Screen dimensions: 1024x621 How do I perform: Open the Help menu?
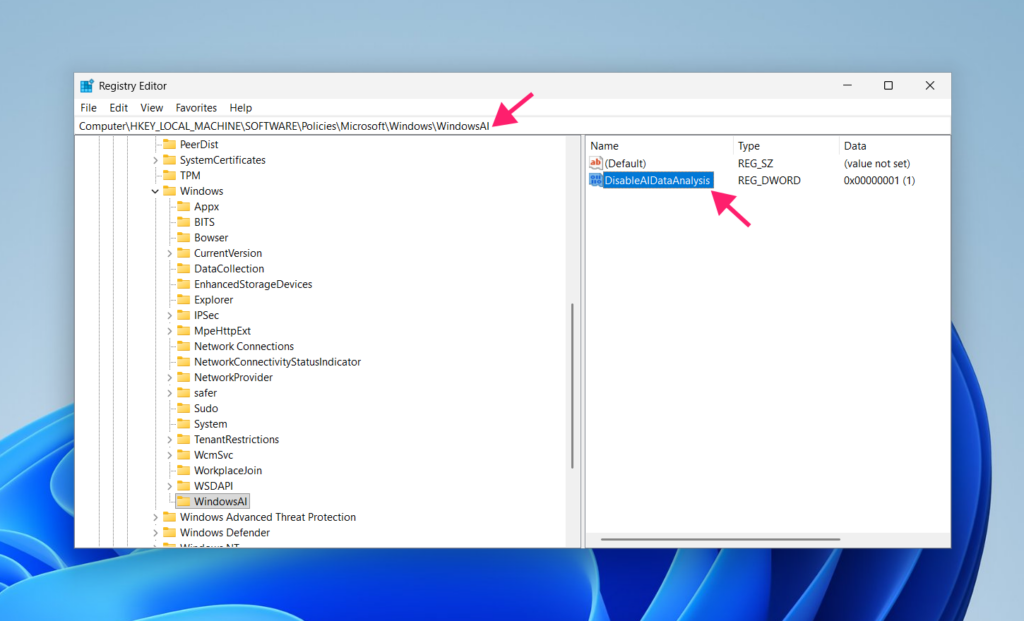[x=240, y=108]
